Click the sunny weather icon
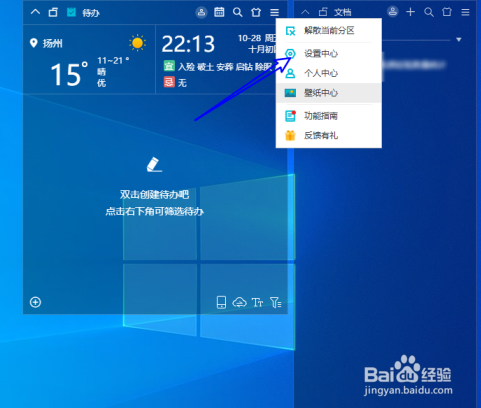 [137, 43]
